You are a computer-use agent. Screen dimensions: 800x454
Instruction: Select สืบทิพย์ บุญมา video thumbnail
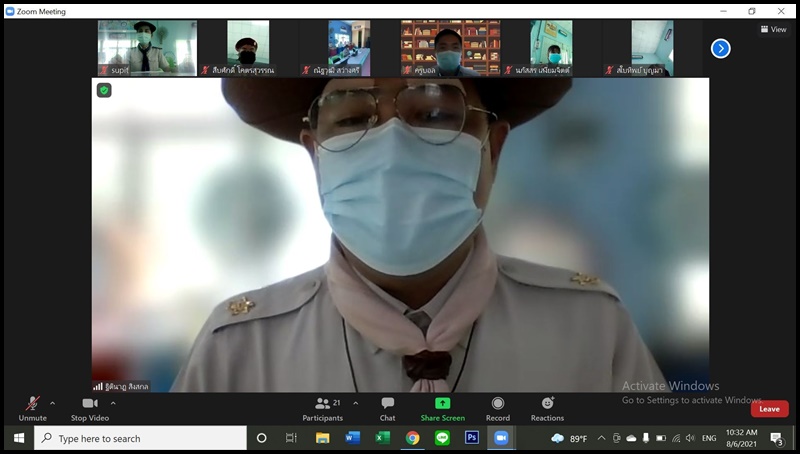[653, 48]
